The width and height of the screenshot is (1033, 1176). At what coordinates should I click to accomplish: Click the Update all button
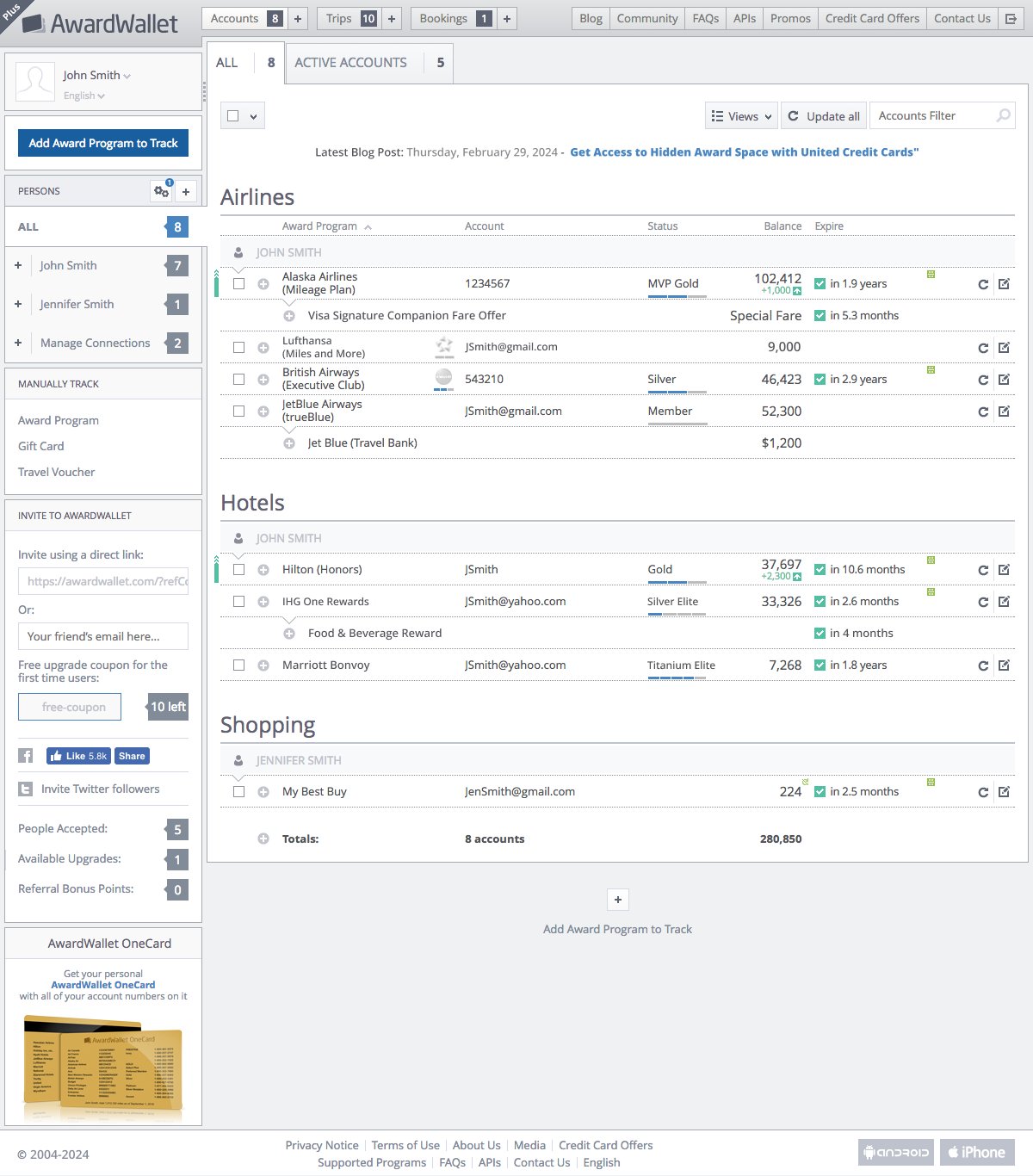pyautogui.click(x=823, y=116)
